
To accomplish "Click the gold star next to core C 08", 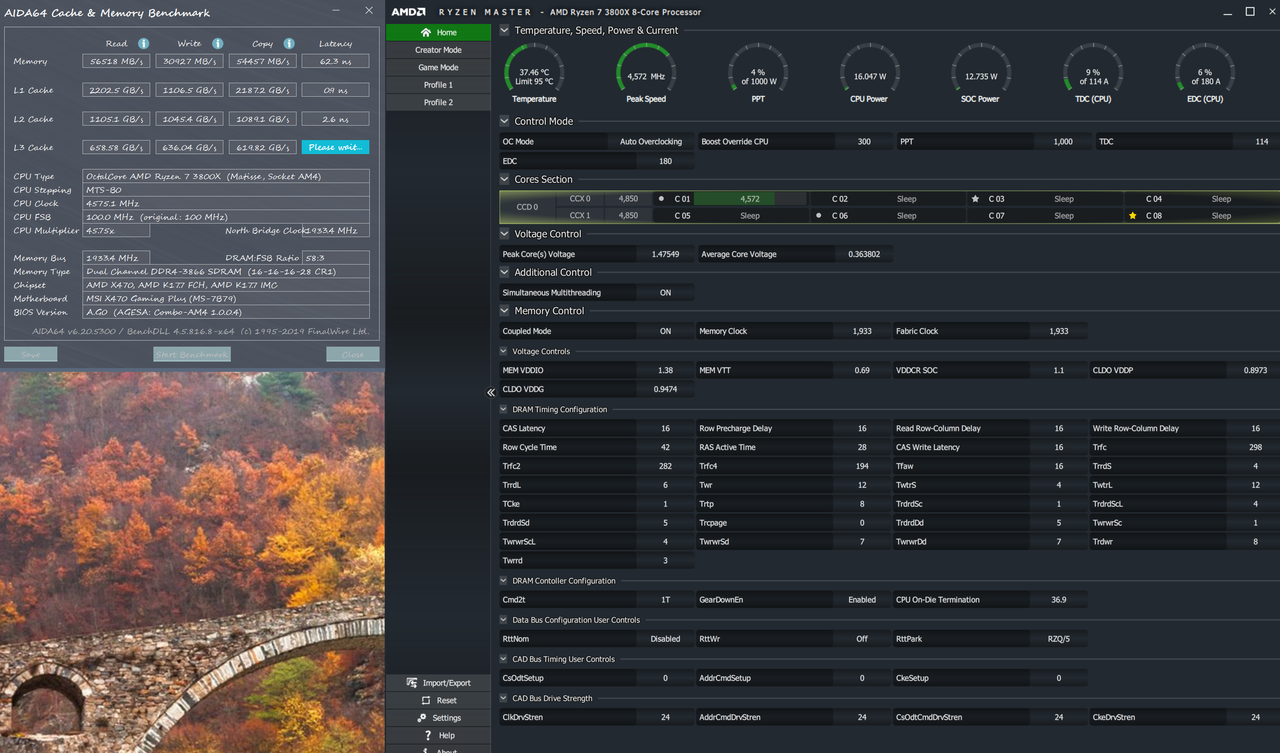I will [x=1132, y=215].
